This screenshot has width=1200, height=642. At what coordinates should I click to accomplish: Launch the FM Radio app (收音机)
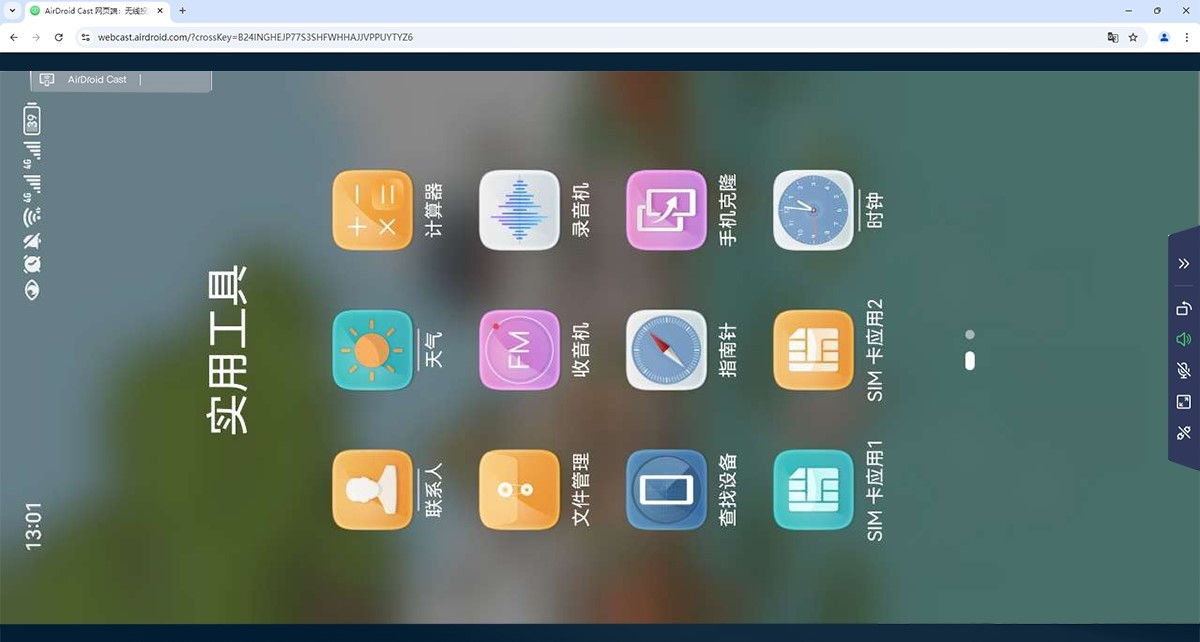[519, 350]
